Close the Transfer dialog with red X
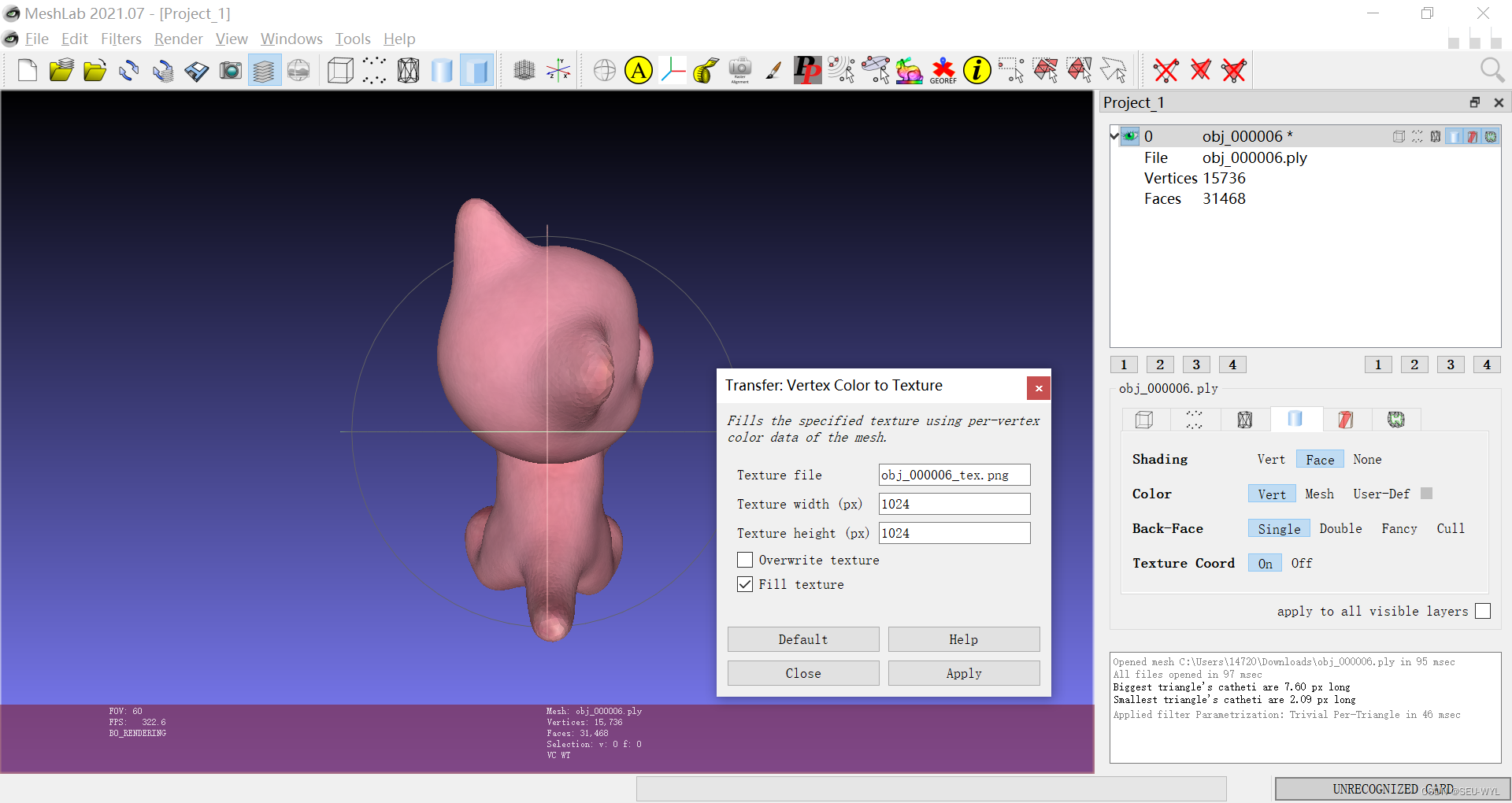Screen dimensions: 1512x803 coord(1039,388)
